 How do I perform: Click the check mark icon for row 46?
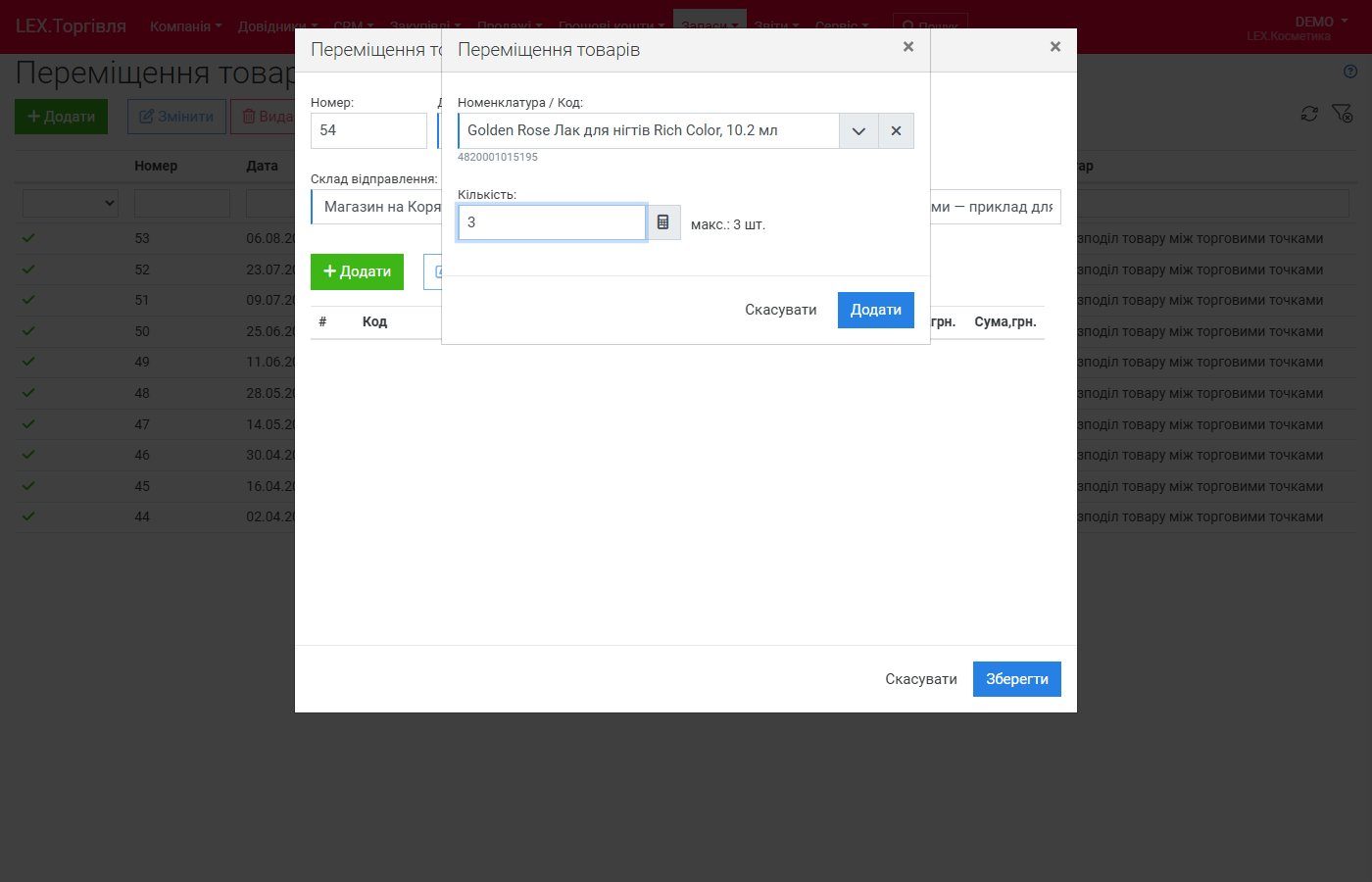[28, 455]
